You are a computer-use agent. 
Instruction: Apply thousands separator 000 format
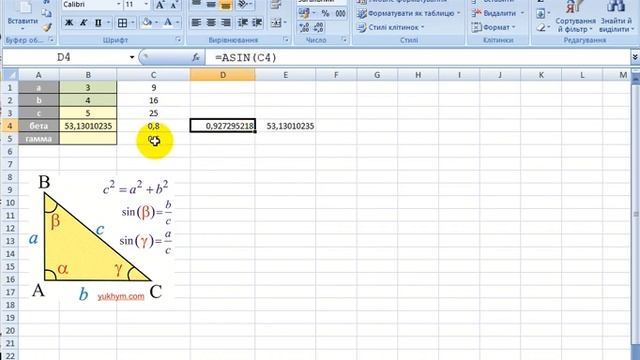(340, 13)
